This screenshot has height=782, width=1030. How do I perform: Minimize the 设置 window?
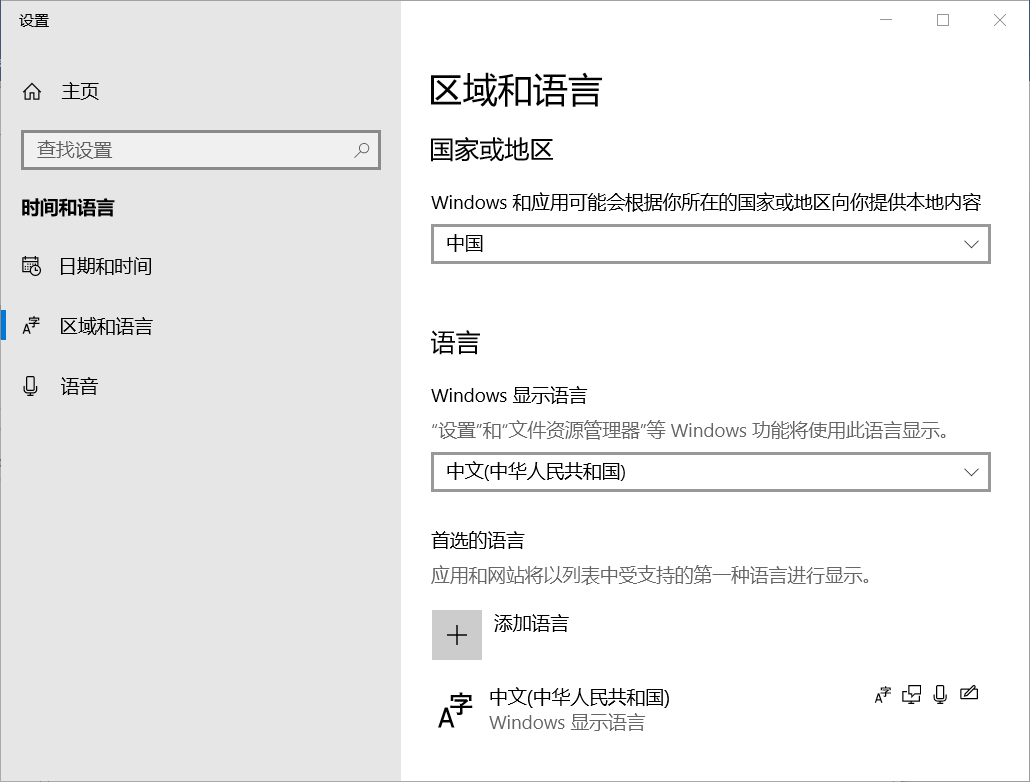tap(885, 20)
